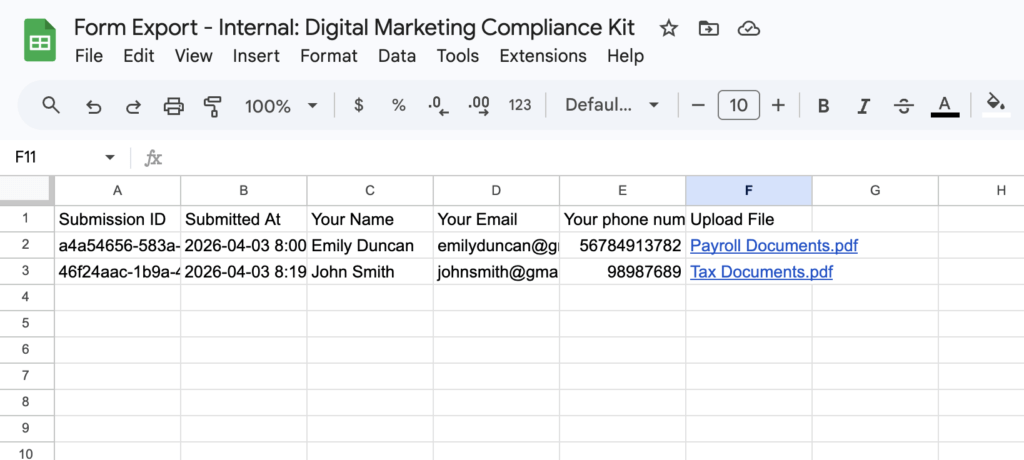Image resolution: width=1024 pixels, height=460 pixels.
Task: Star this spreadsheet
Action: point(668,28)
